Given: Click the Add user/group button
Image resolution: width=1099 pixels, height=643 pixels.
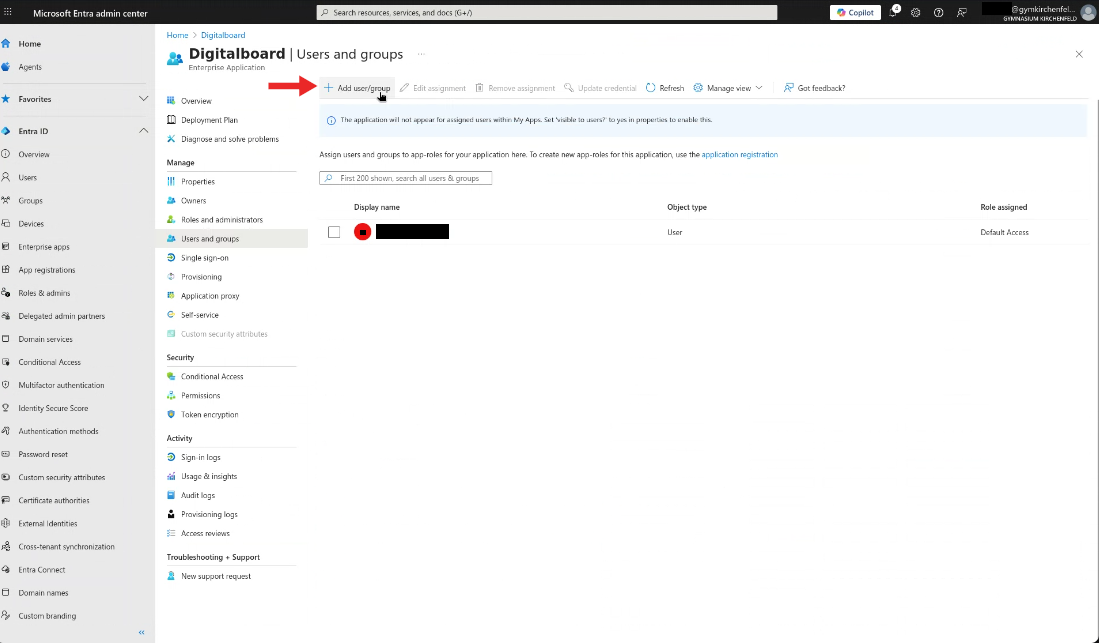Looking at the screenshot, I should [356, 88].
